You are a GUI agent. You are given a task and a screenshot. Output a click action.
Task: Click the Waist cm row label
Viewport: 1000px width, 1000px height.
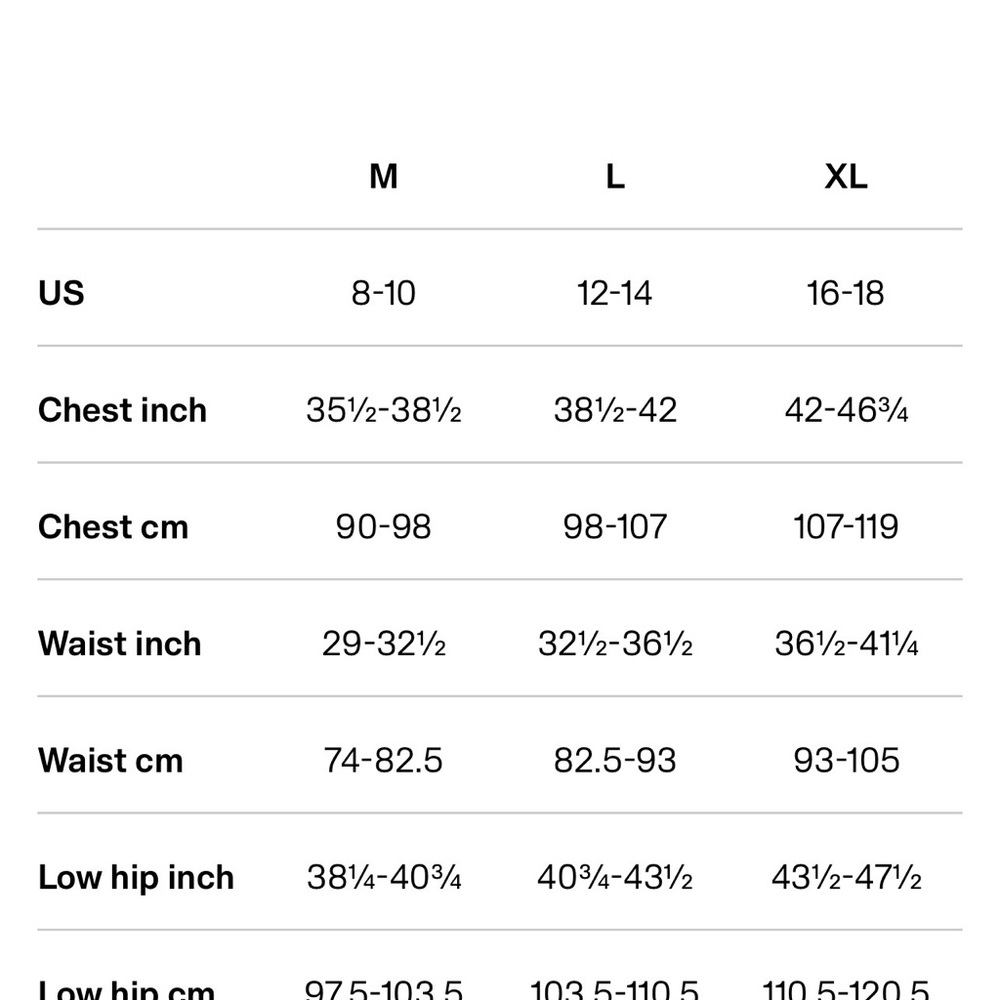111,760
